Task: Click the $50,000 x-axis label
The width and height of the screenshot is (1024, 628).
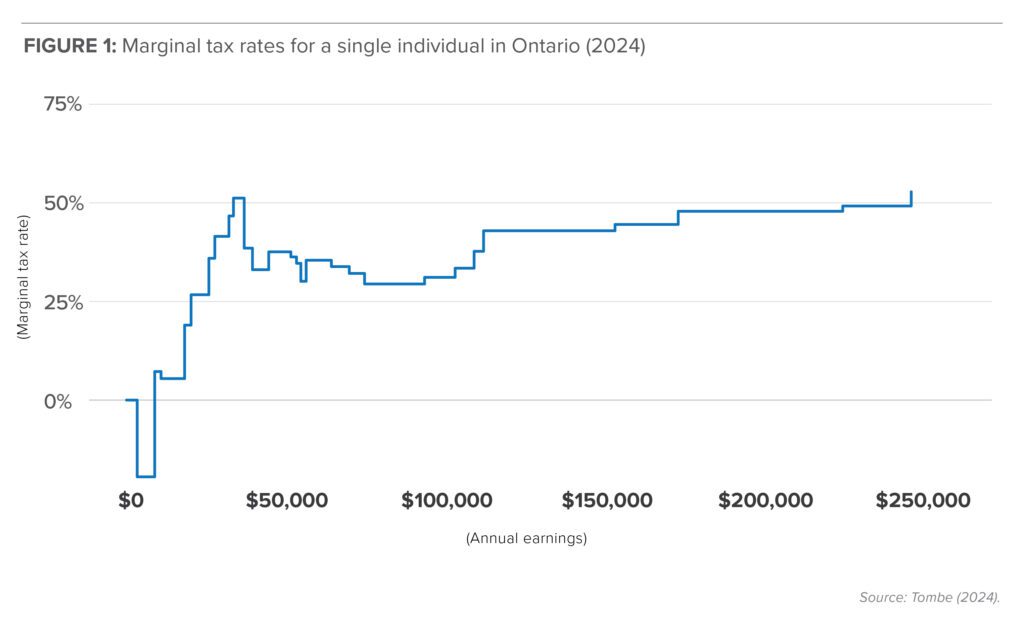Action: tap(287, 500)
